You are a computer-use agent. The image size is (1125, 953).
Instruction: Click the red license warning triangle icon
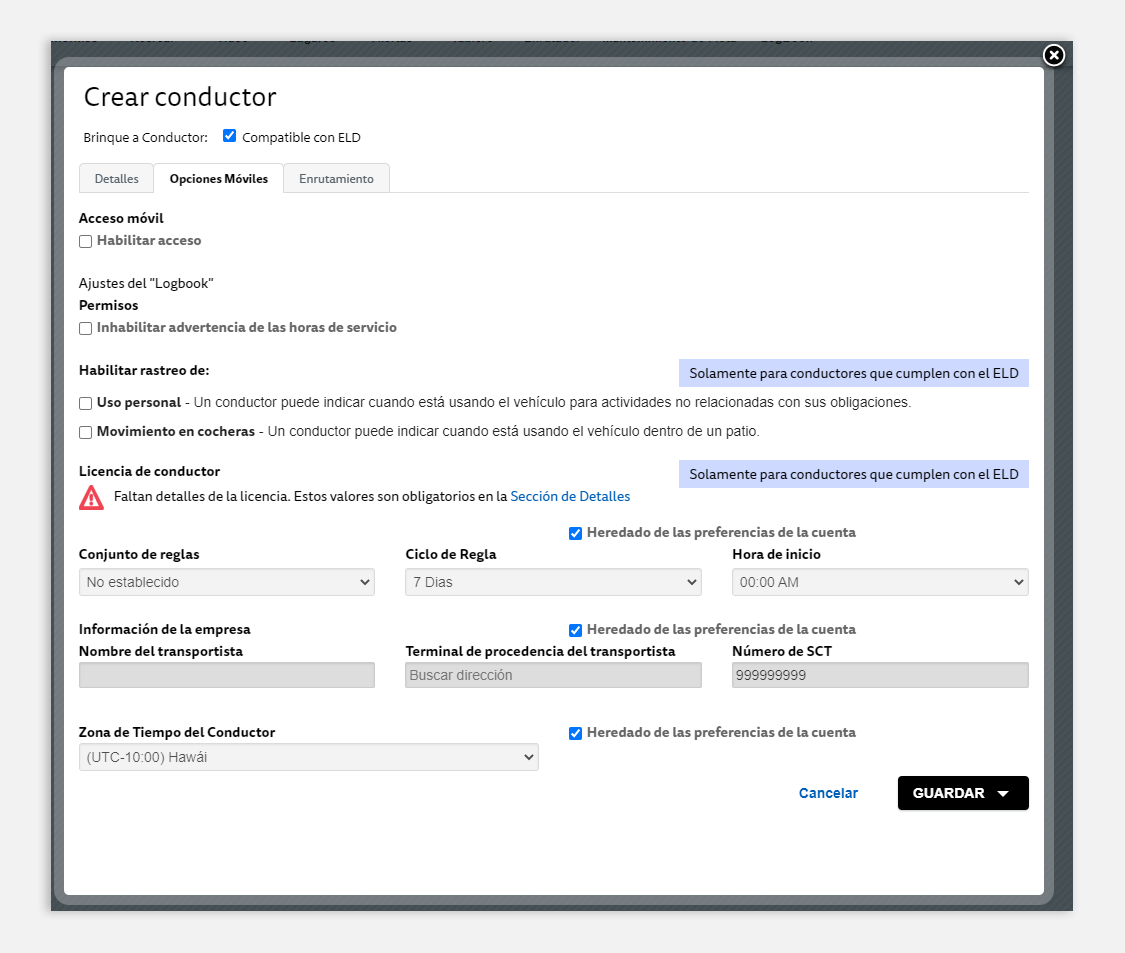tap(91, 497)
